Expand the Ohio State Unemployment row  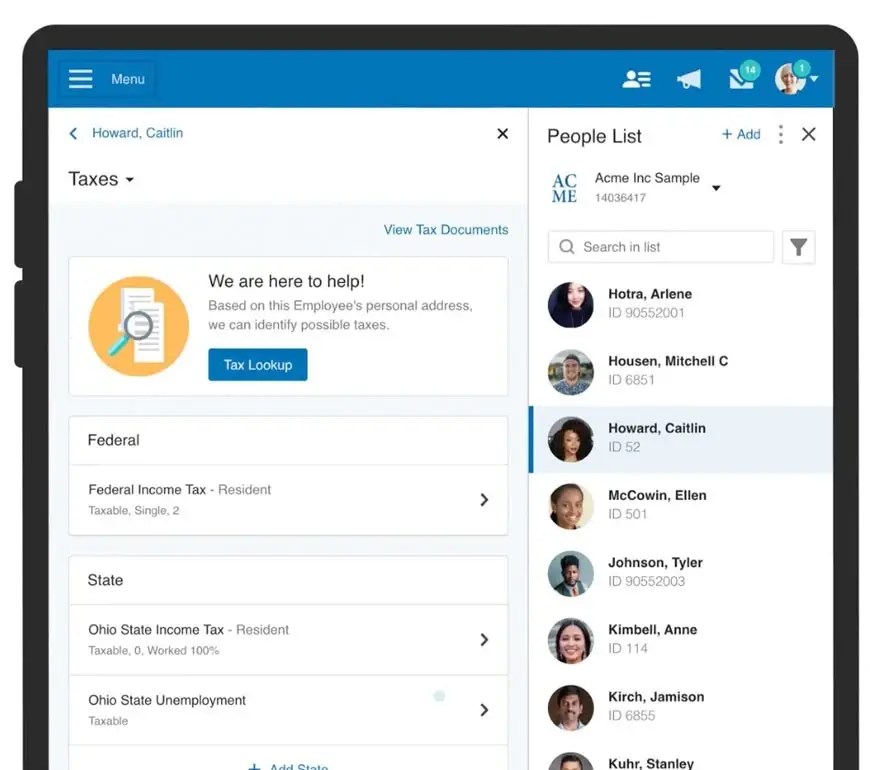[x=484, y=710]
